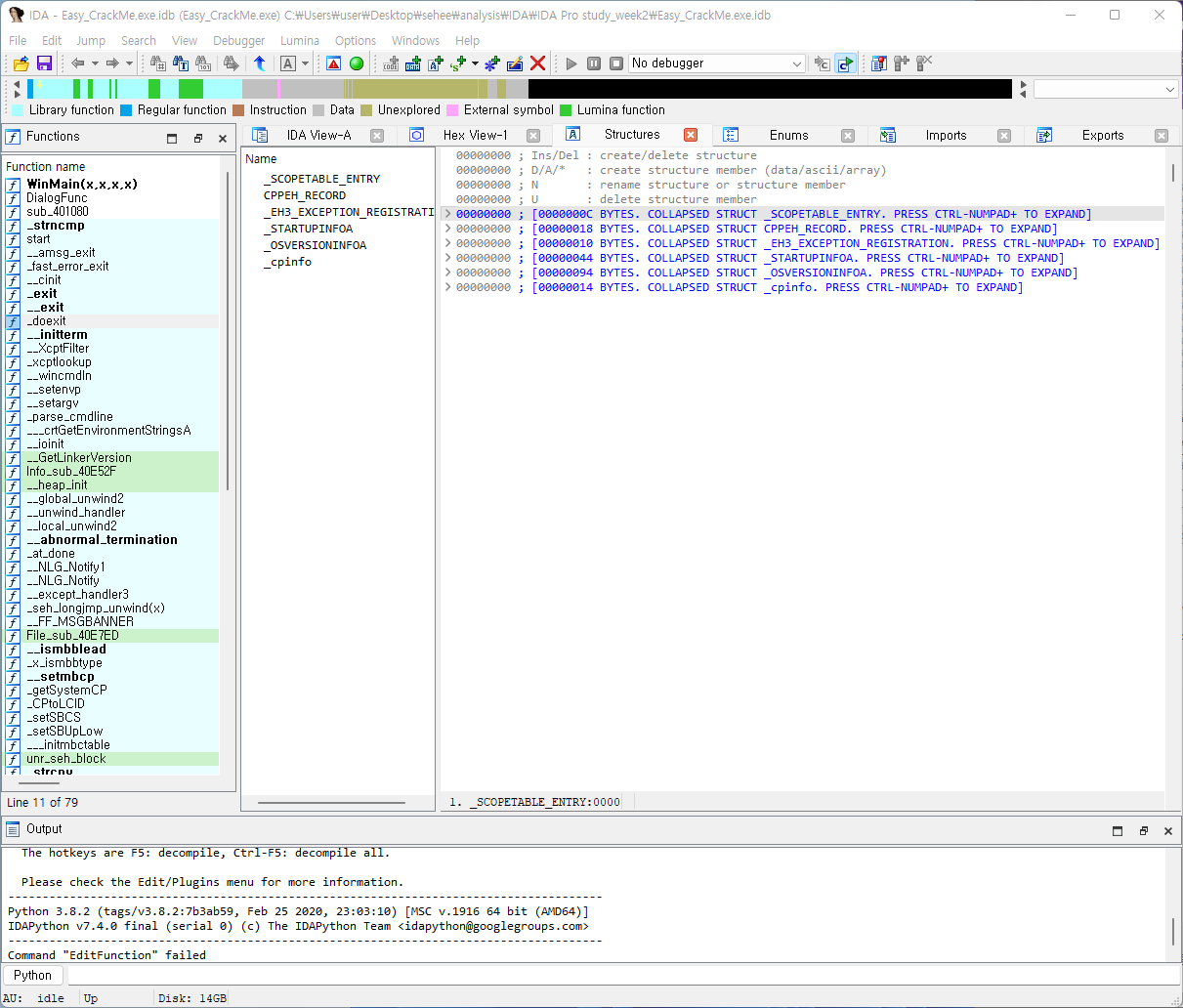Close the Functions panel
Image resolution: width=1183 pixels, height=1008 pixels.
(223, 139)
